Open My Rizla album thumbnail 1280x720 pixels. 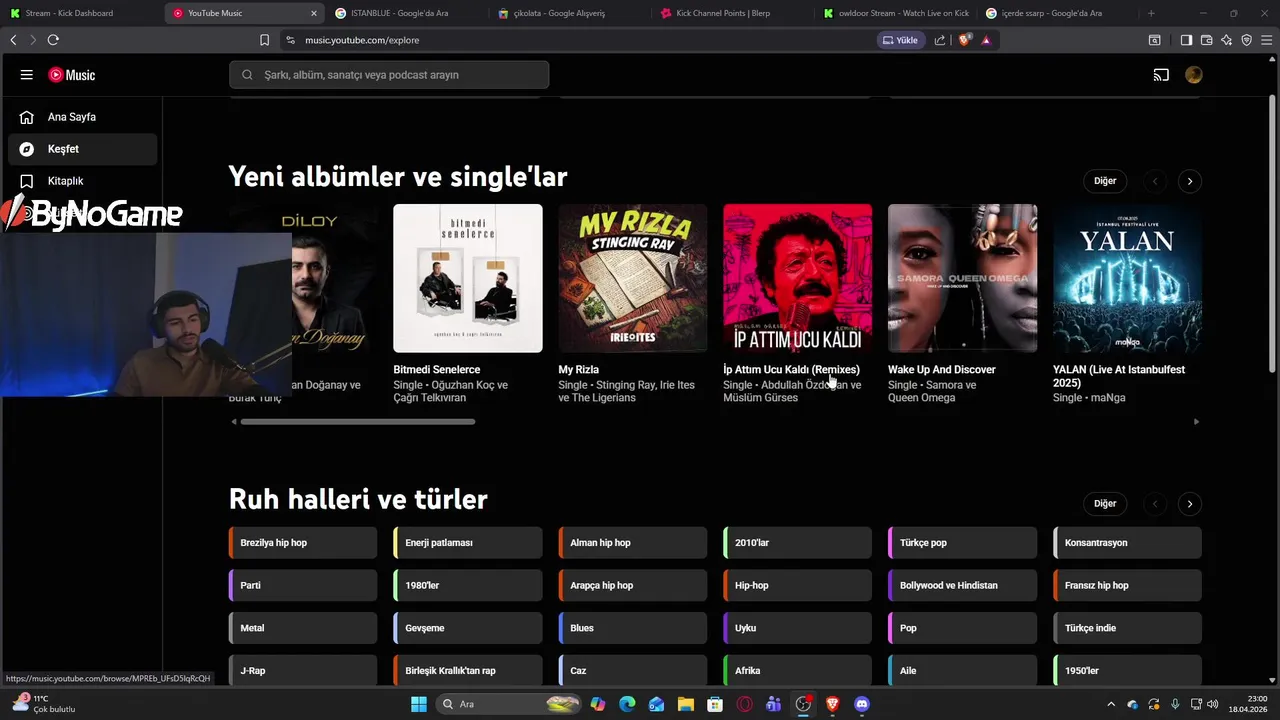(633, 278)
